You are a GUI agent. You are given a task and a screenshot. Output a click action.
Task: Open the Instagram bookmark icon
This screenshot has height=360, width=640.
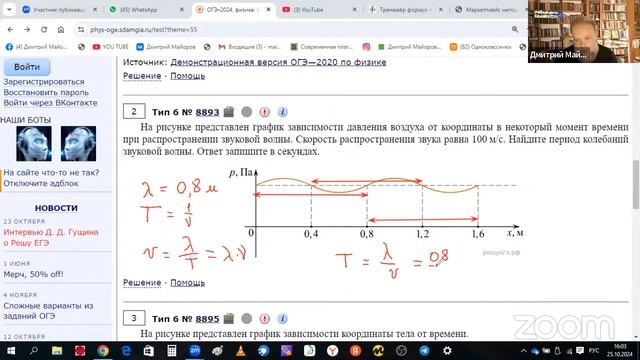click(366, 47)
